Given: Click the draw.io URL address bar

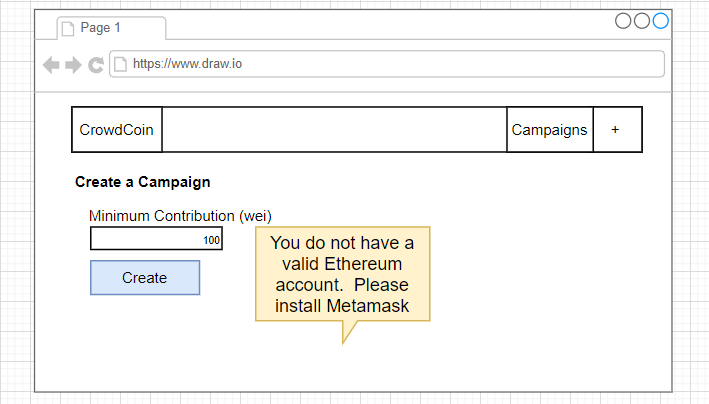Looking at the screenshot, I should [x=387, y=64].
